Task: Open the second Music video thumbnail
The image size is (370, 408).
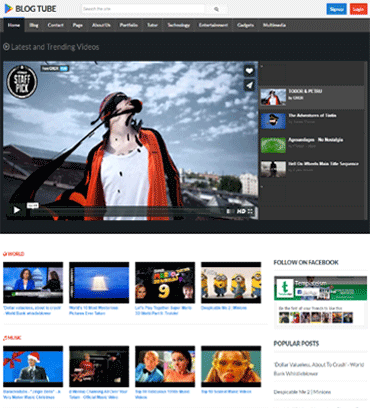Action: coord(99,366)
